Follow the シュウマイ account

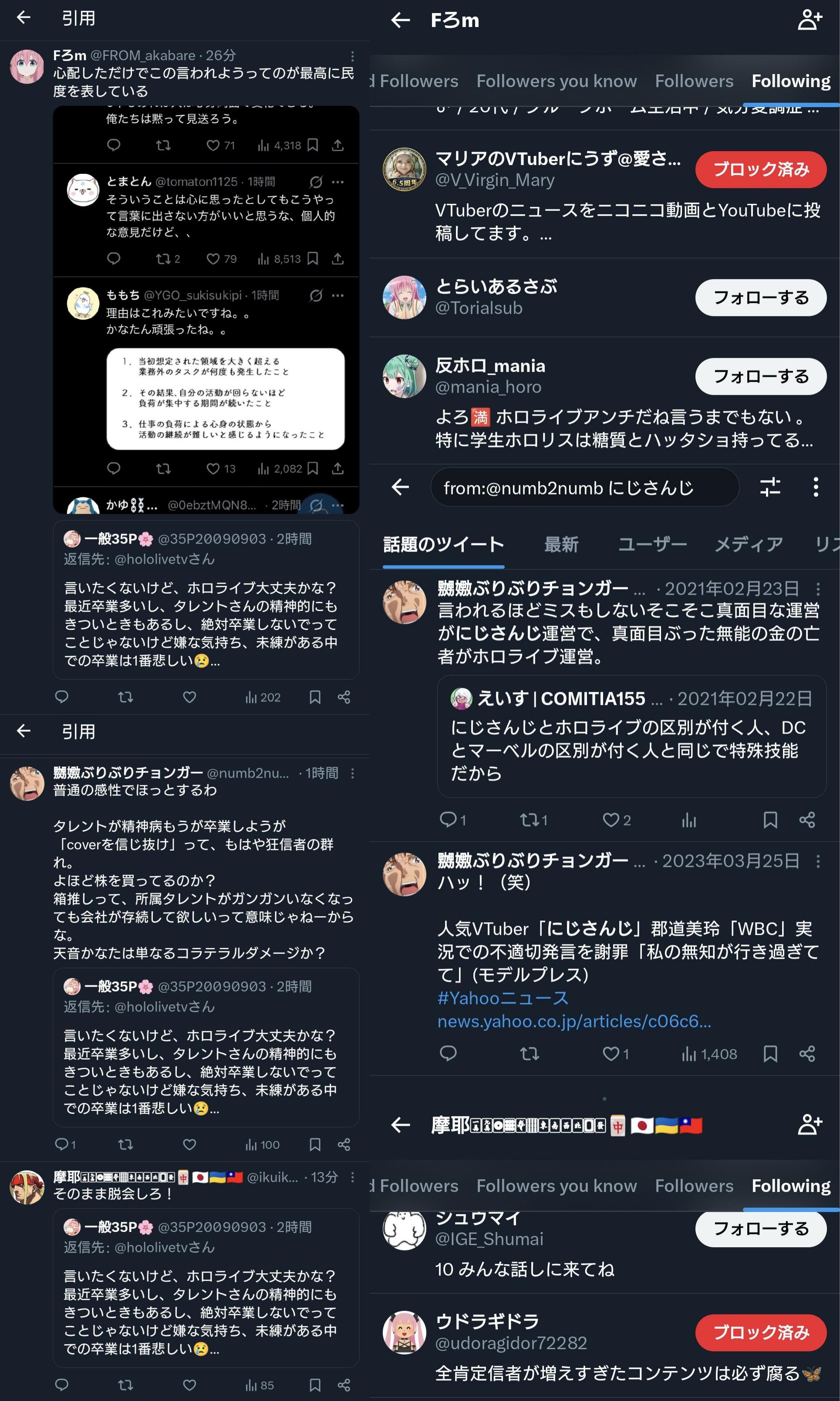coord(761,1228)
